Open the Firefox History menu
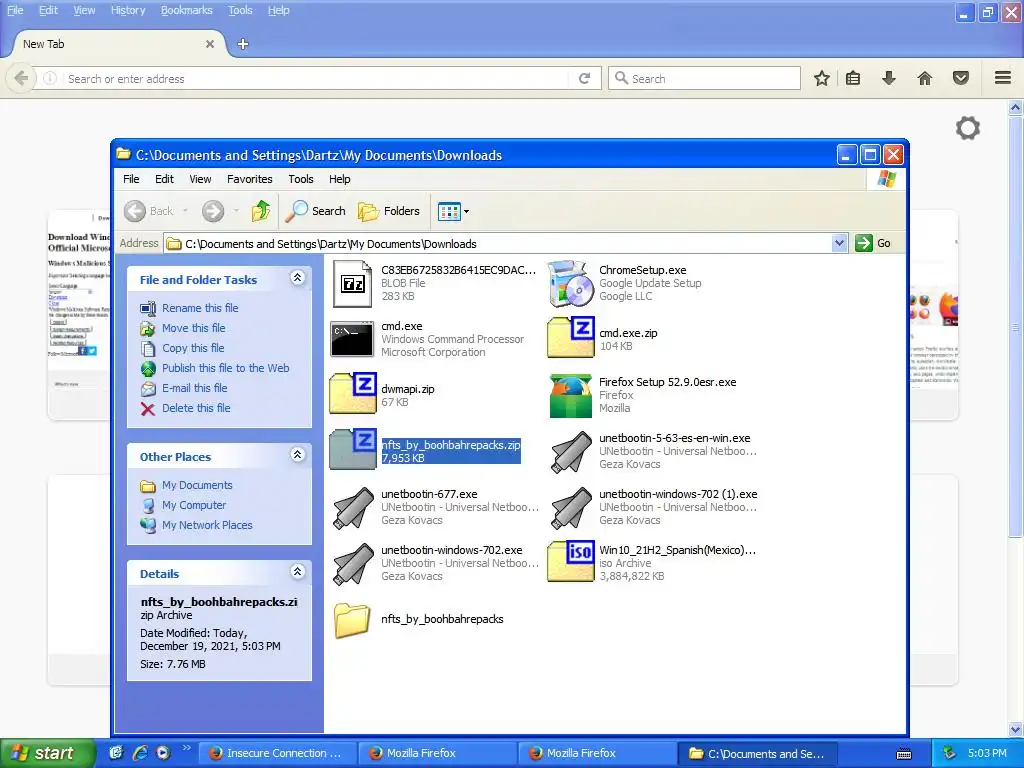 point(127,10)
